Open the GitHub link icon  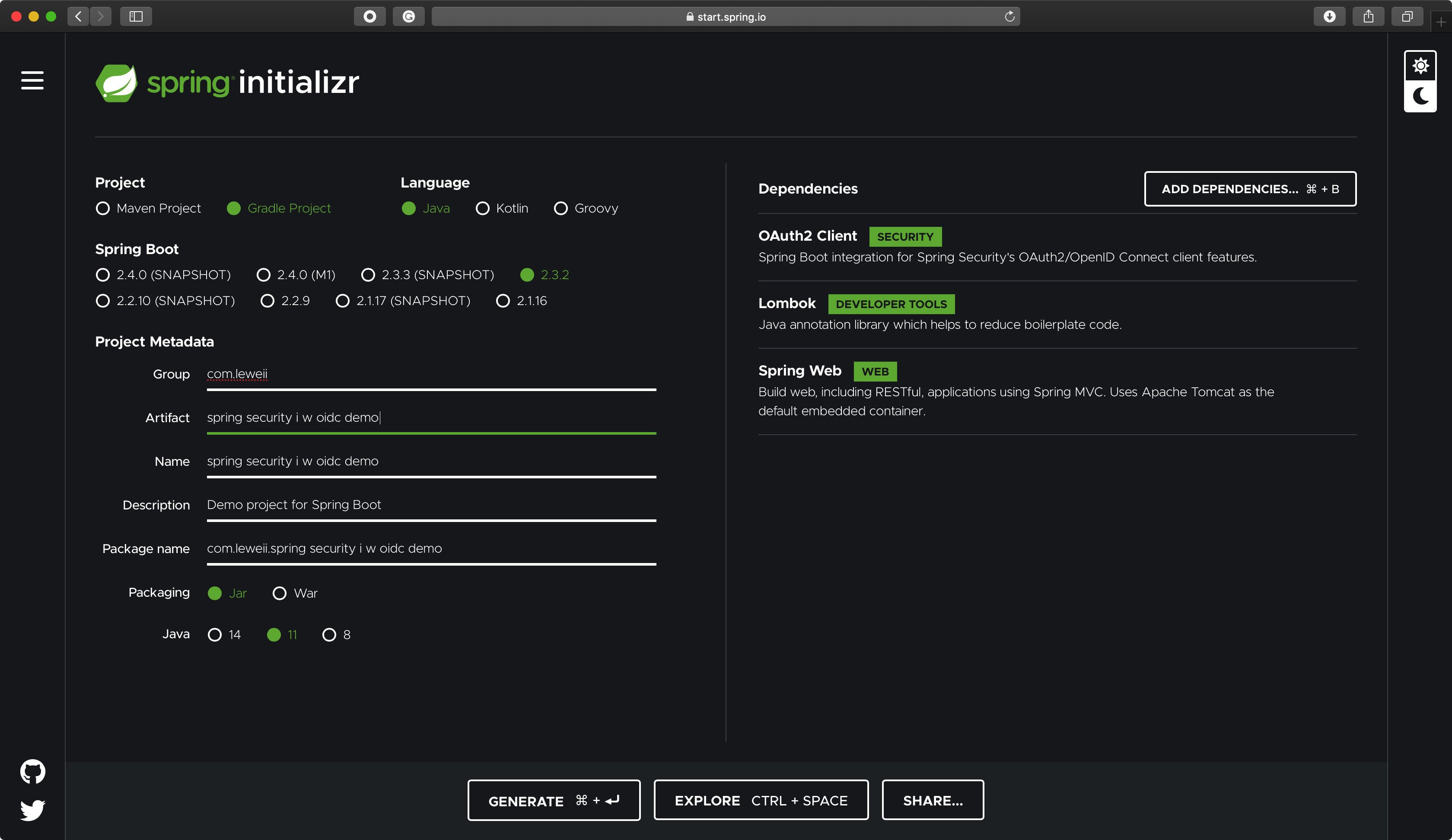coord(33,771)
